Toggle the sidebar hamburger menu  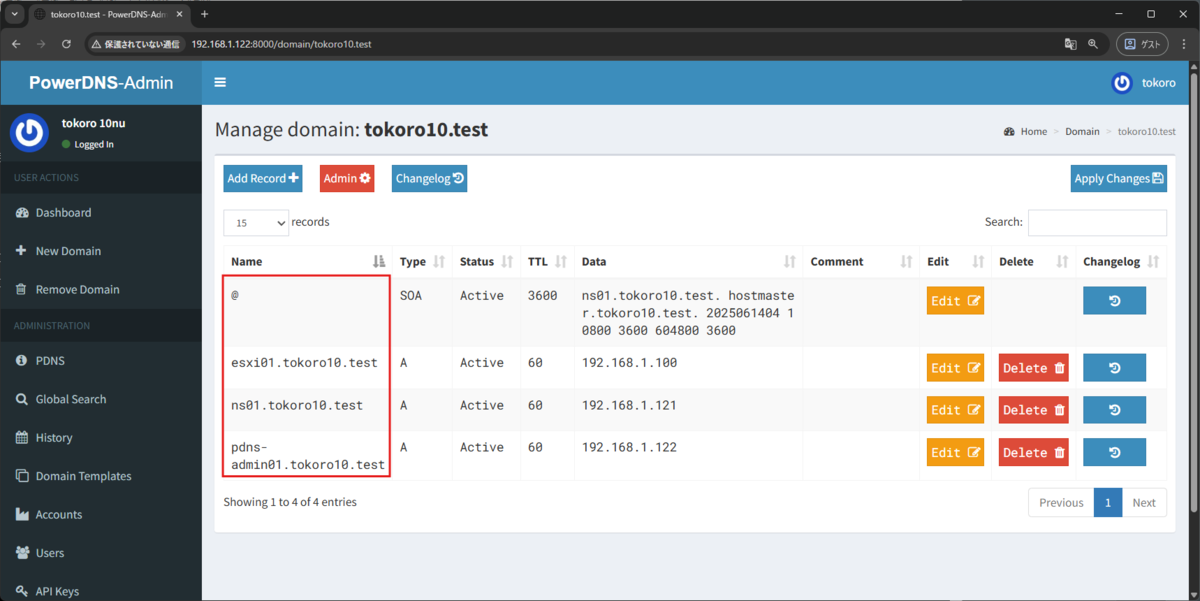click(220, 83)
